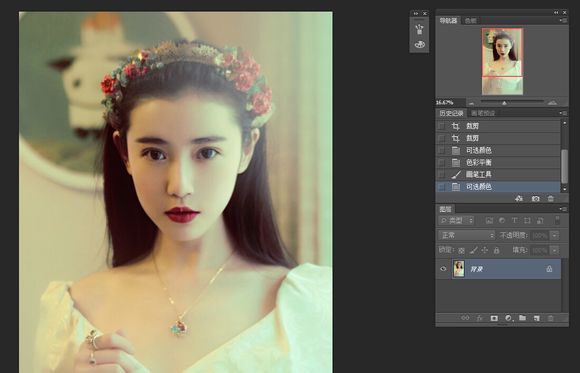Open the 填充 slider dropdown arrow
Screen dimensions: 580x373
pyautogui.click(x=554, y=251)
